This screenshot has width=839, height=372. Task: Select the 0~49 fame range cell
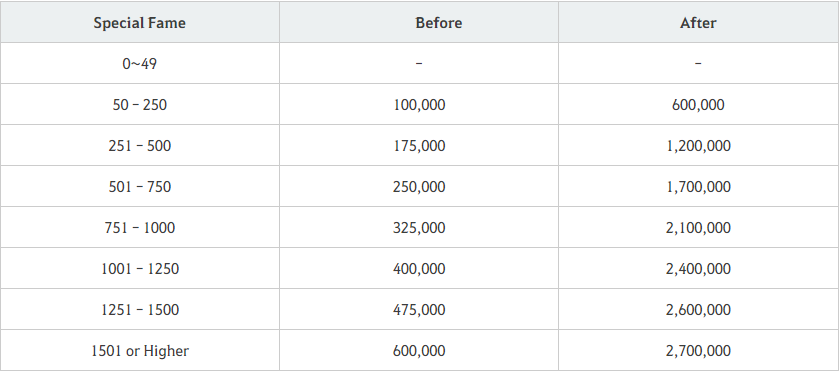(140, 63)
